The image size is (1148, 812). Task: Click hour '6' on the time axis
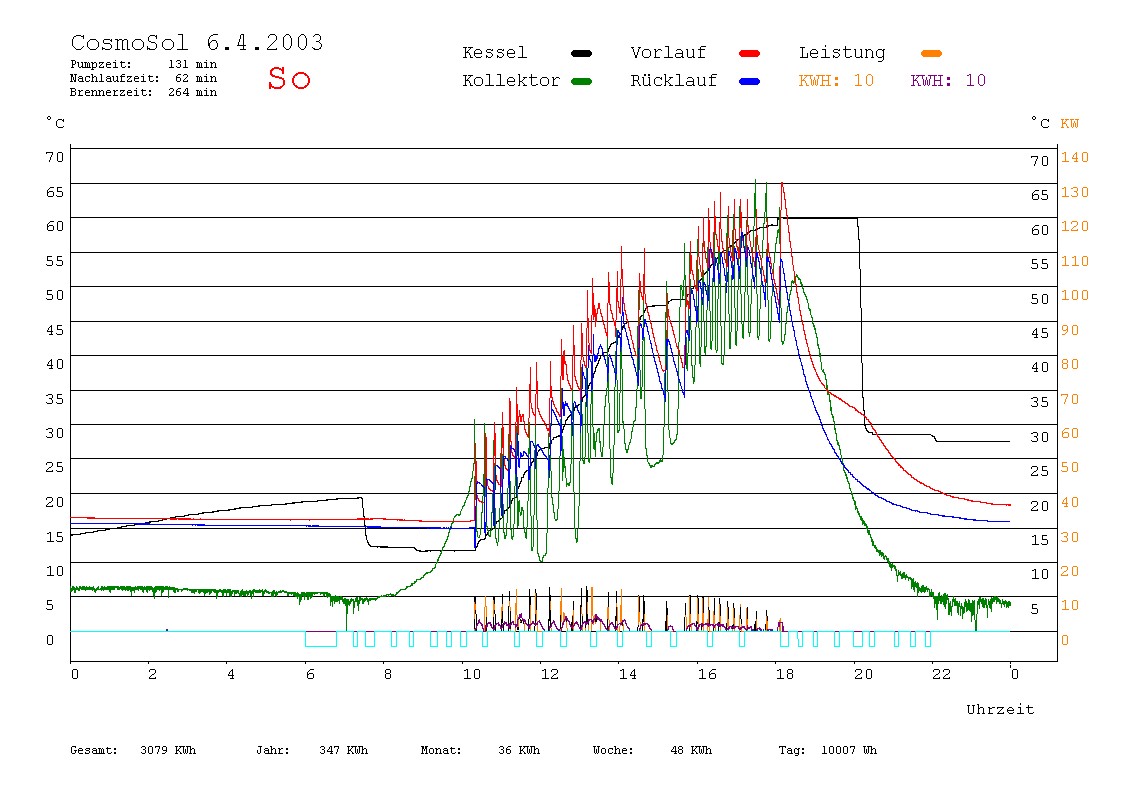pyautogui.click(x=310, y=674)
